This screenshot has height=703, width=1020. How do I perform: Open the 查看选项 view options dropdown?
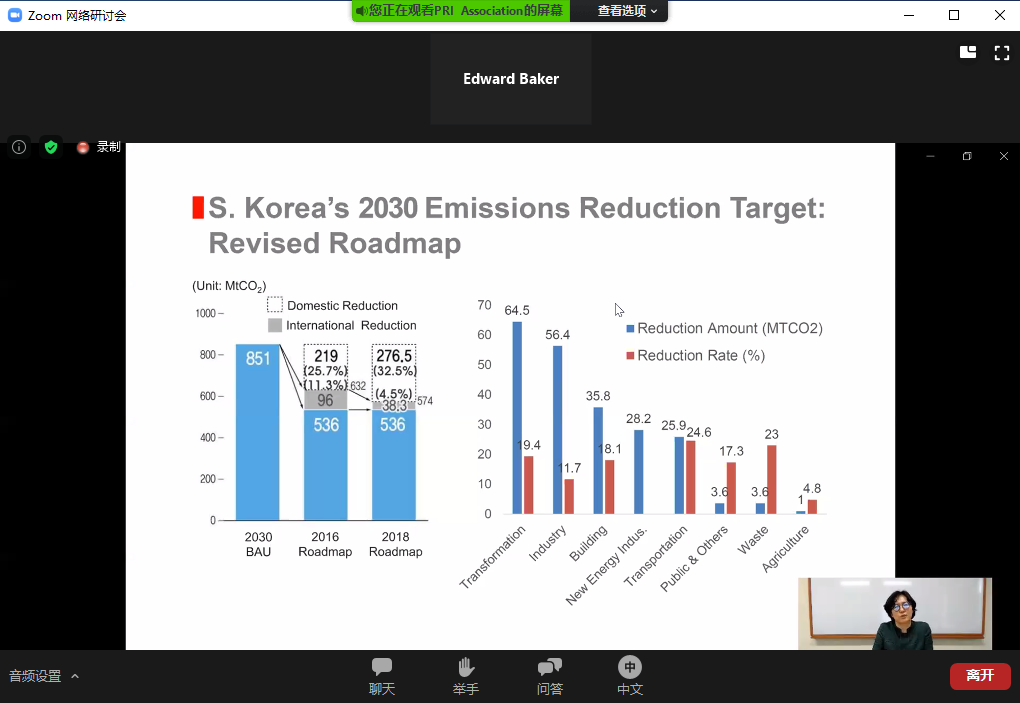pos(627,11)
